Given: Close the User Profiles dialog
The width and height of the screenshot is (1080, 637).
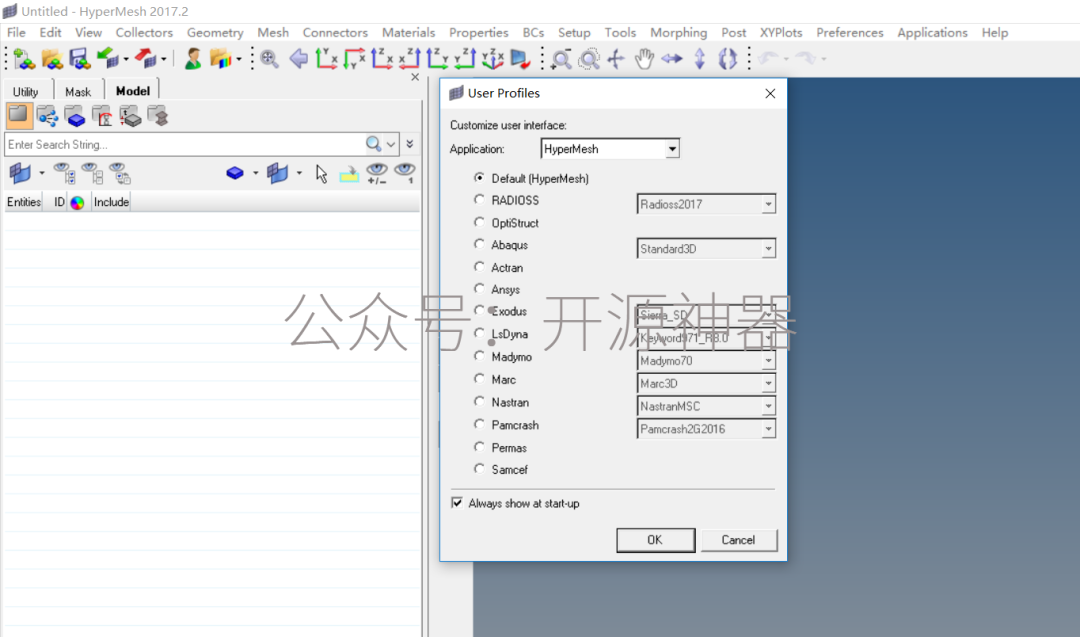Looking at the screenshot, I should point(770,93).
